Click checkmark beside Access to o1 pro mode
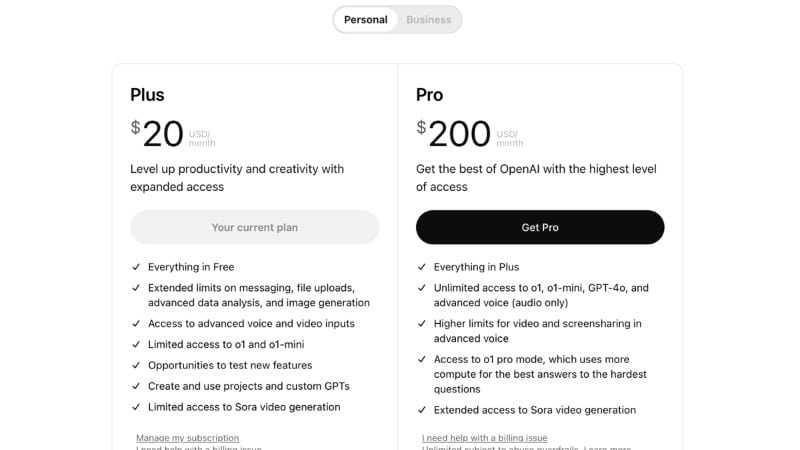This screenshot has height=450, width=800. click(x=422, y=360)
